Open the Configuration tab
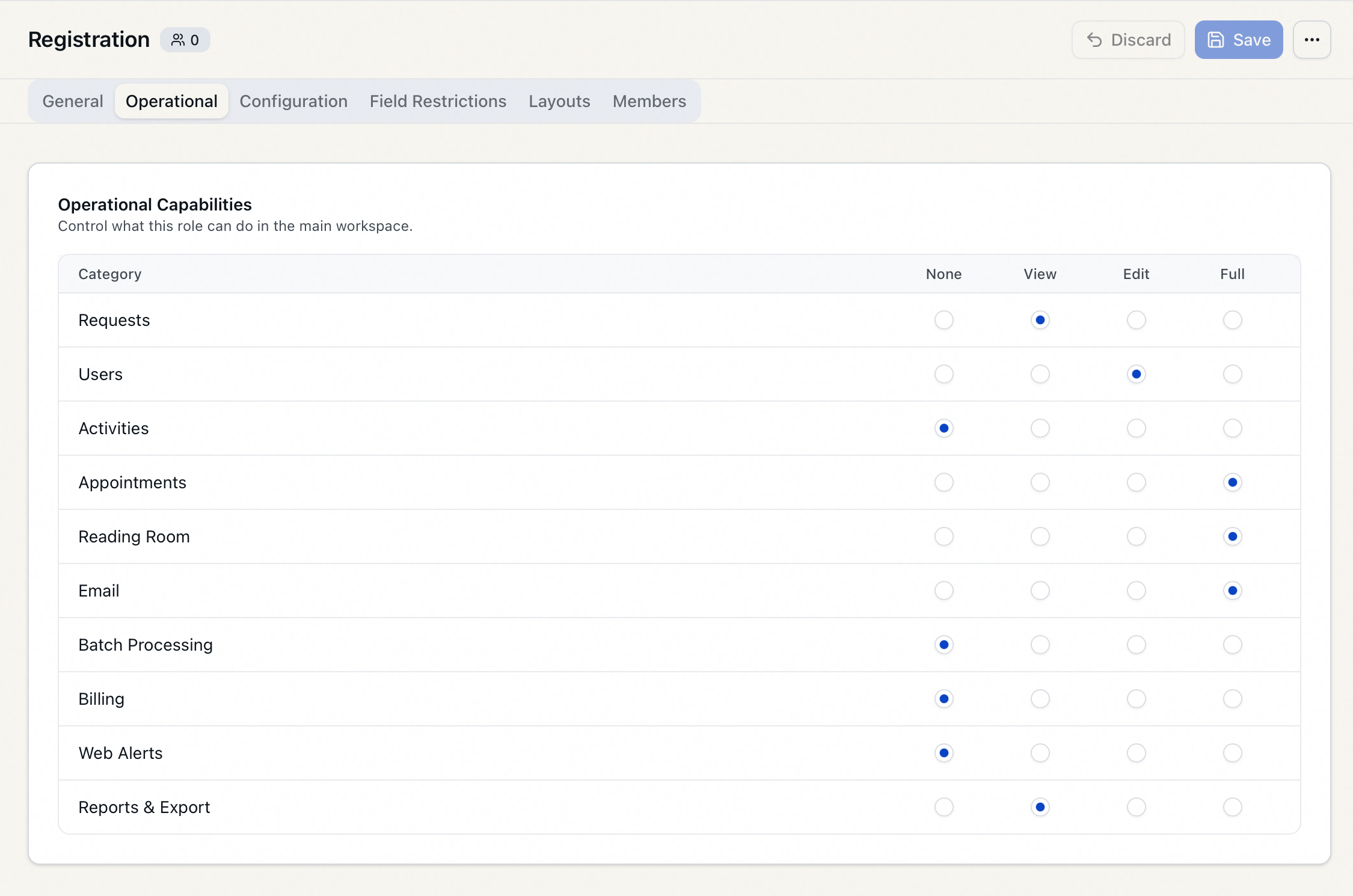The image size is (1353, 896). click(x=293, y=101)
